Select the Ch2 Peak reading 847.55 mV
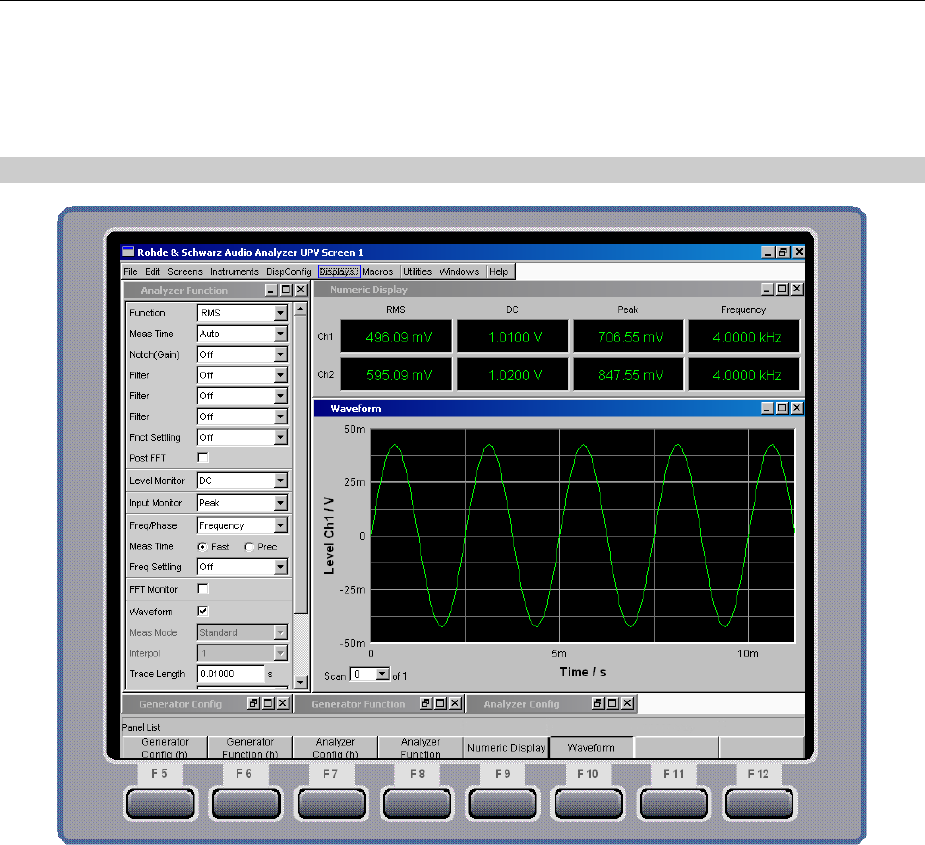 click(x=629, y=375)
